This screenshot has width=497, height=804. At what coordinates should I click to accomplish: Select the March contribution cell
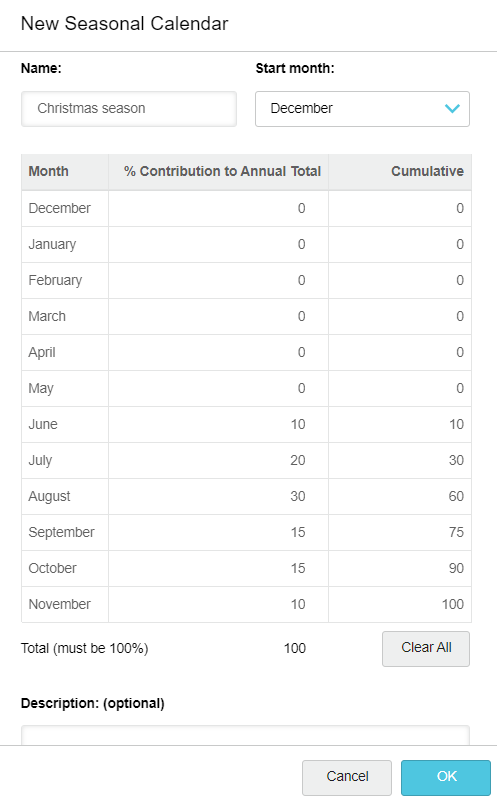click(x=218, y=316)
